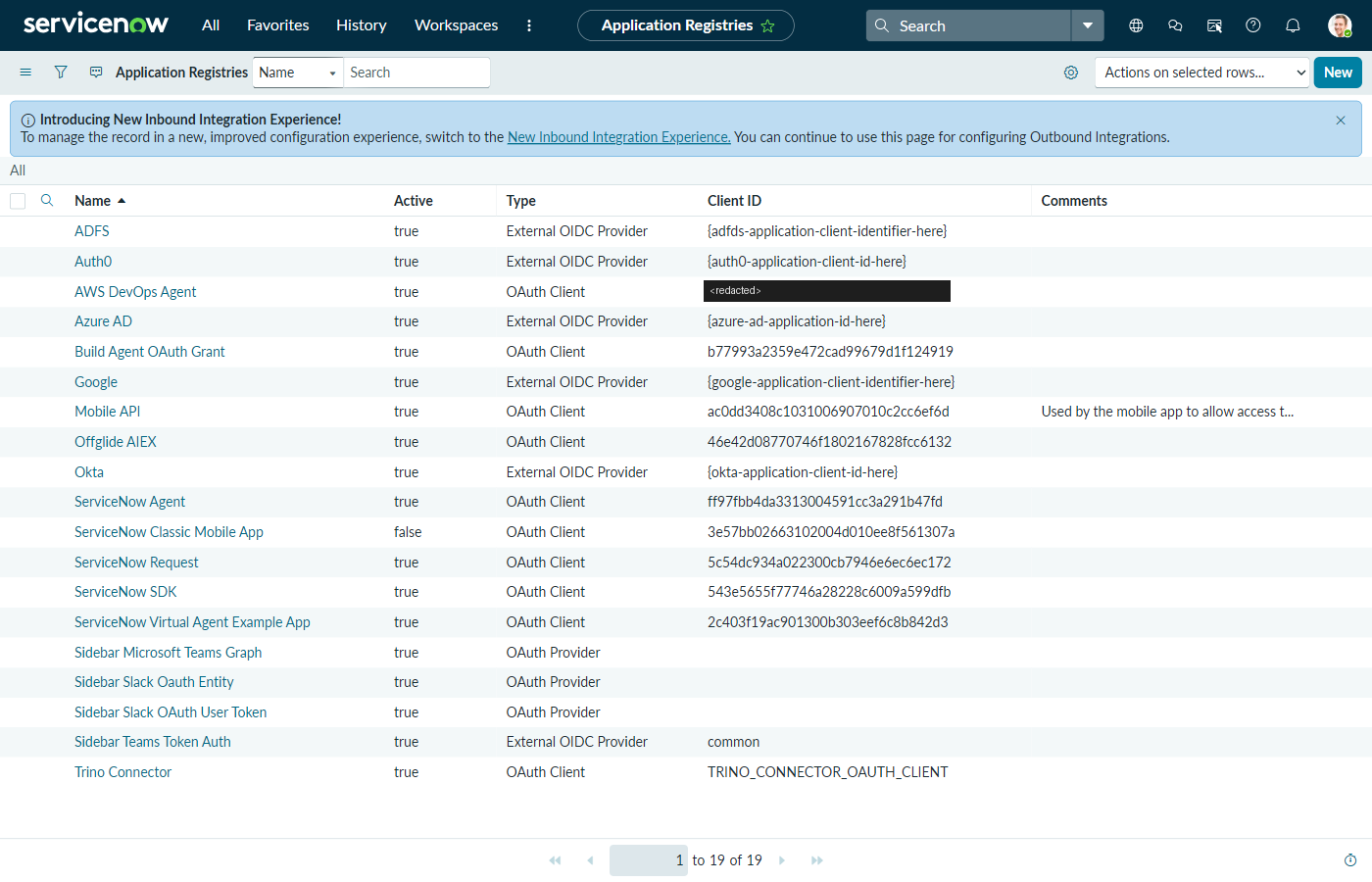The height and width of the screenshot is (882, 1372).
Task: Sort by the Client ID column header
Action: [x=734, y=201]
